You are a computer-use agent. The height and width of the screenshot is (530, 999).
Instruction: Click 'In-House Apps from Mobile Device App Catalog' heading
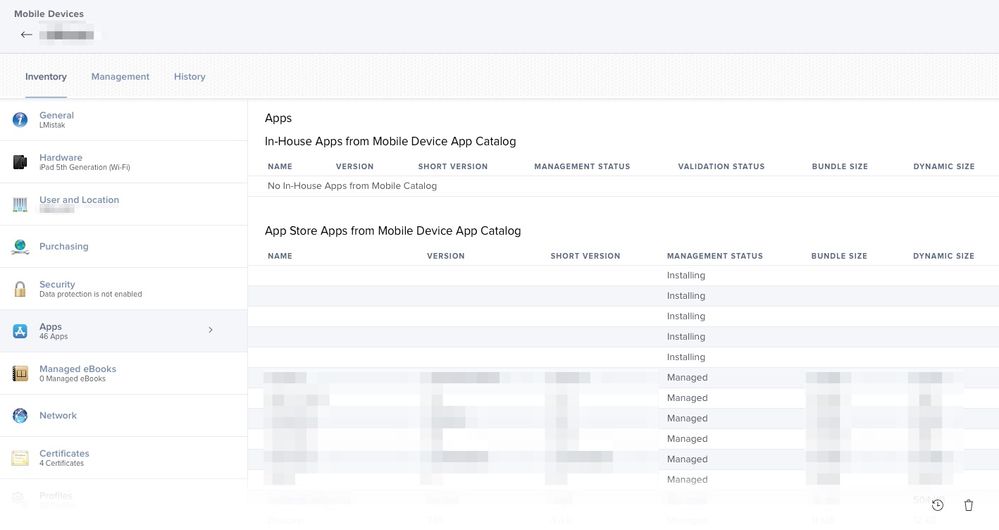[391, 141]
